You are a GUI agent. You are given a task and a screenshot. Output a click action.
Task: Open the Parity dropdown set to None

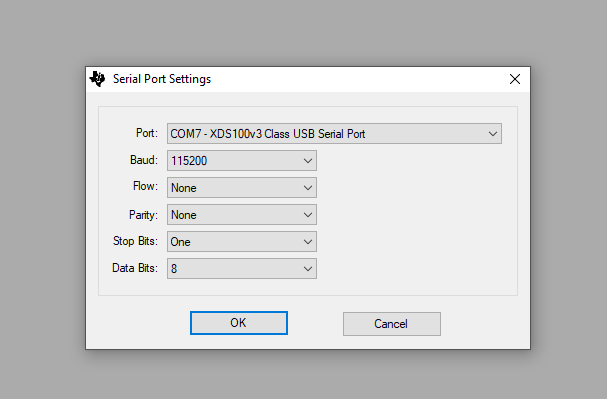tap(242, 215)
